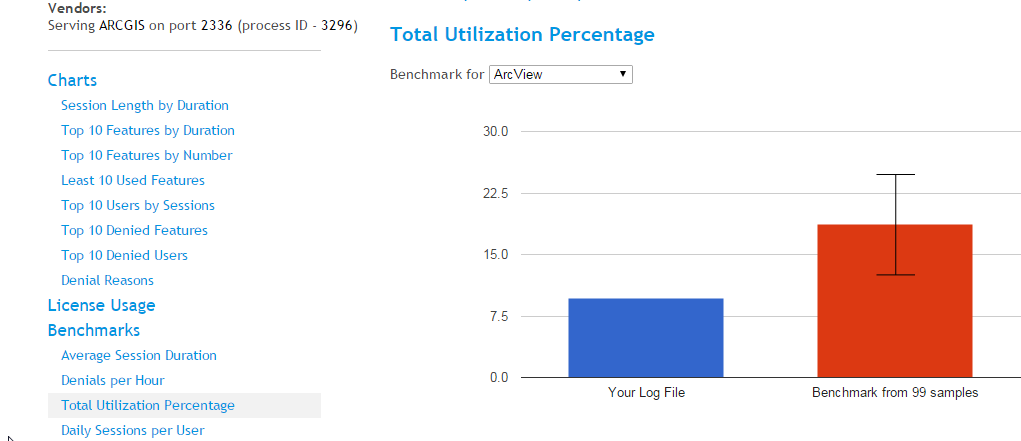This screenshot has width=1021, height=441.
Task: Open Top 10 Users by Sessions
Action: [x=137, y=205]
